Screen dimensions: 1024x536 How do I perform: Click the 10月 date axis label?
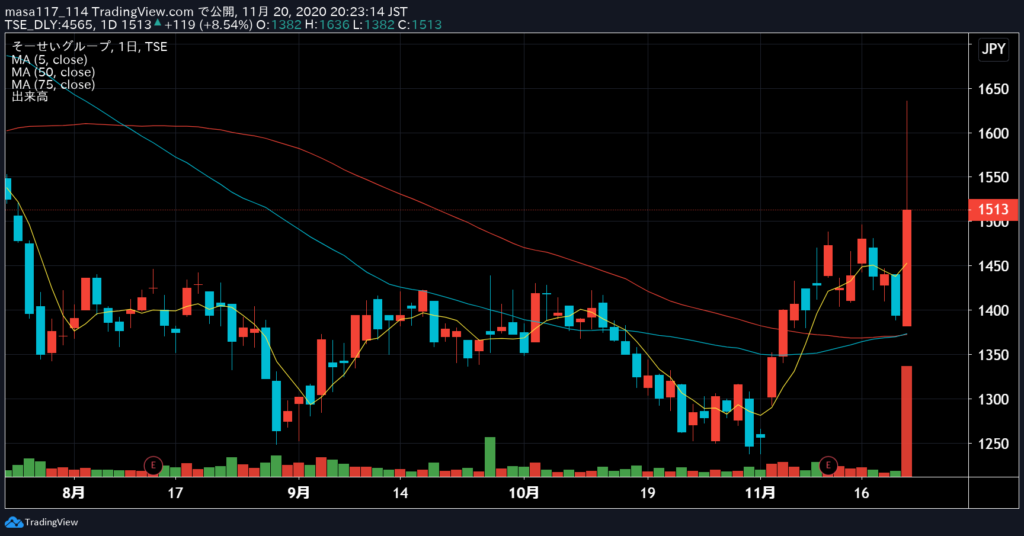coord(524,493)
